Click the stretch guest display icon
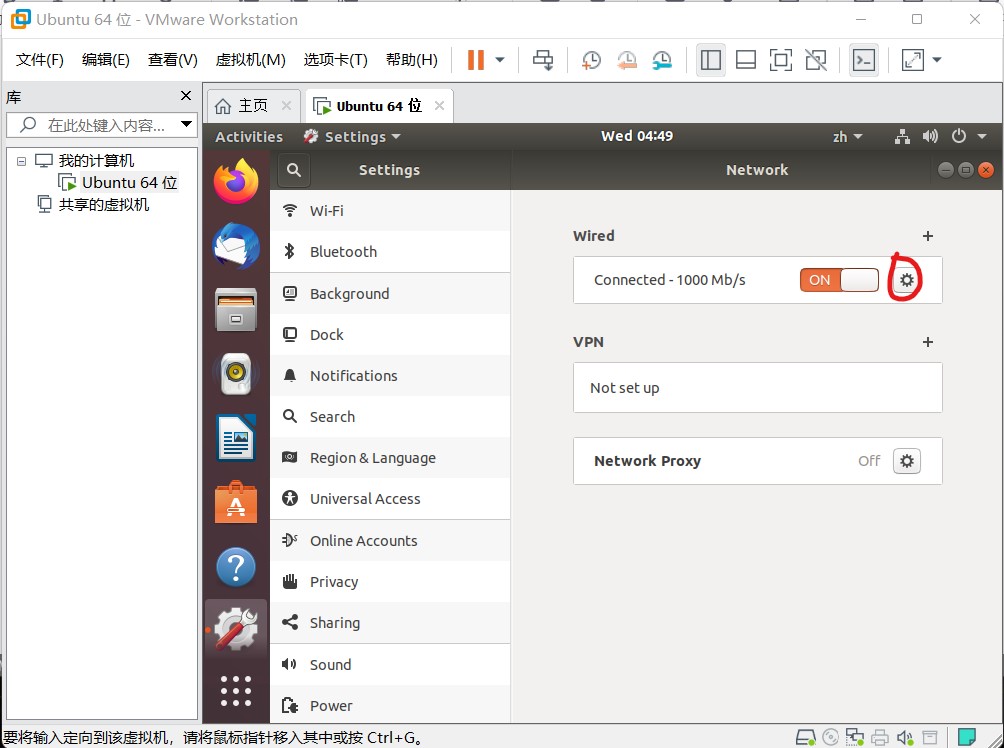This screenshot has width=1004, height=748. point(912,60)
